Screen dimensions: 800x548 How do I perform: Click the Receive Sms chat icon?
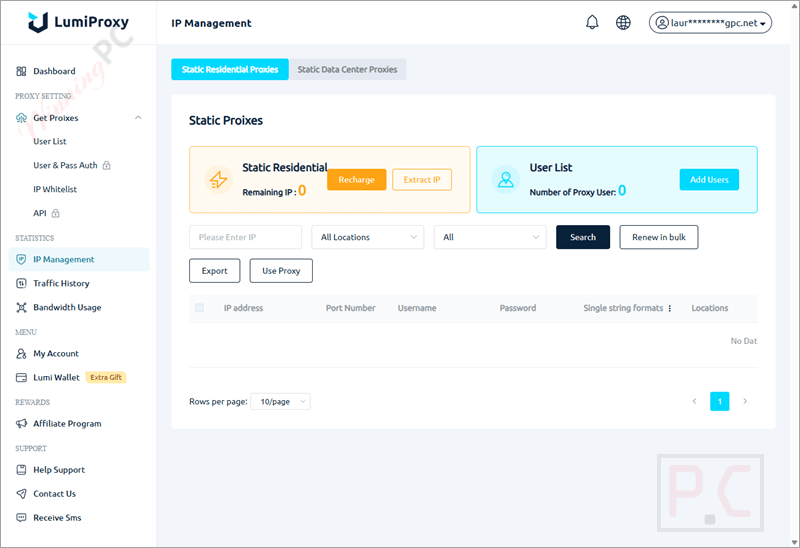click(x=21, y=517)
